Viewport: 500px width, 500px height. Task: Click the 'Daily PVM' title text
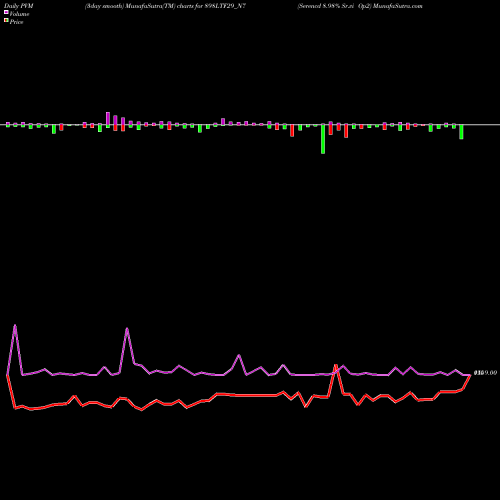click(x=19, y=6)
